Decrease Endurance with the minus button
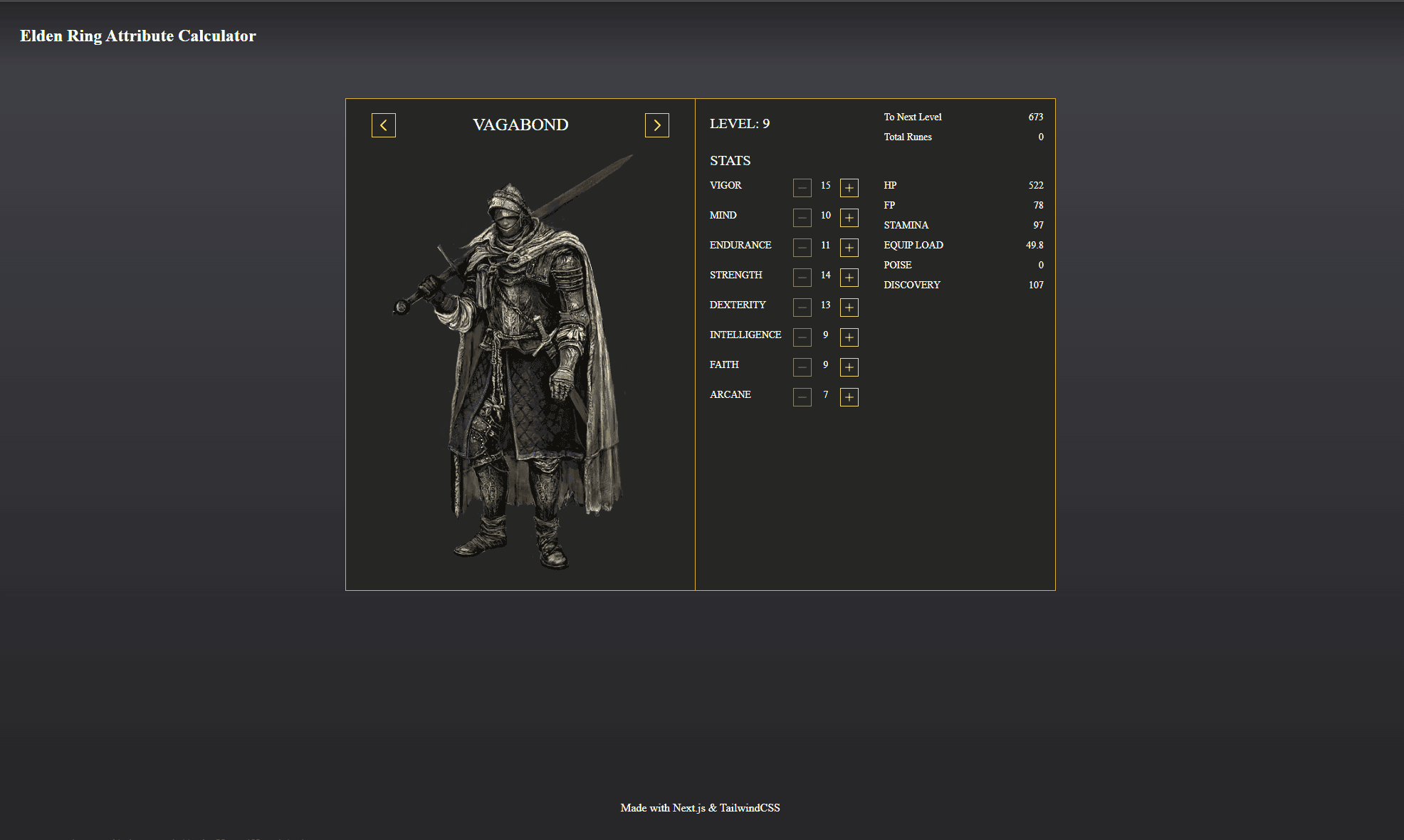The height and width of the screenshot is (840, 1404). pos(802,248)
